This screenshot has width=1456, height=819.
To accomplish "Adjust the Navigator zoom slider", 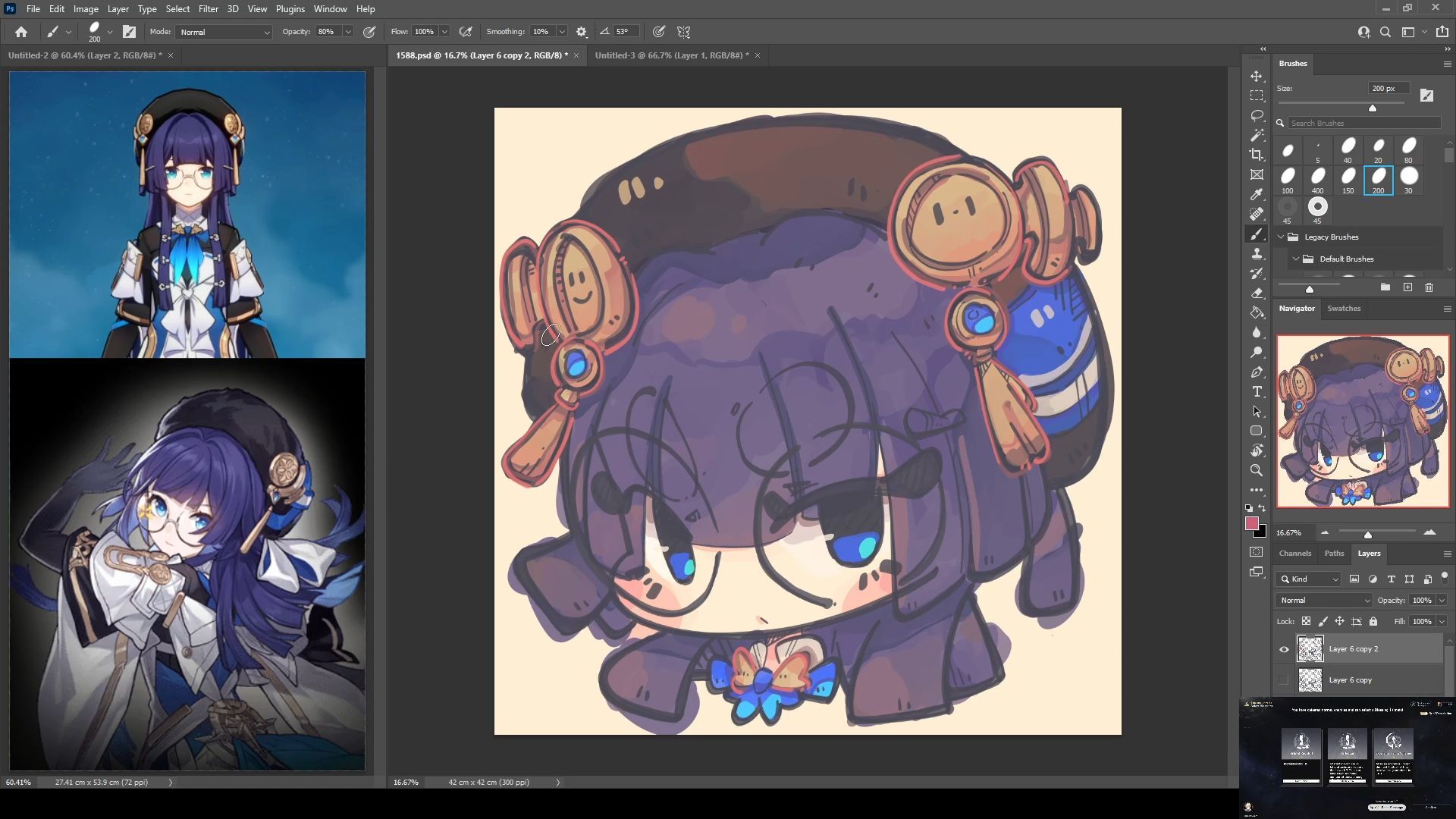I will [x=1368, y=535].
